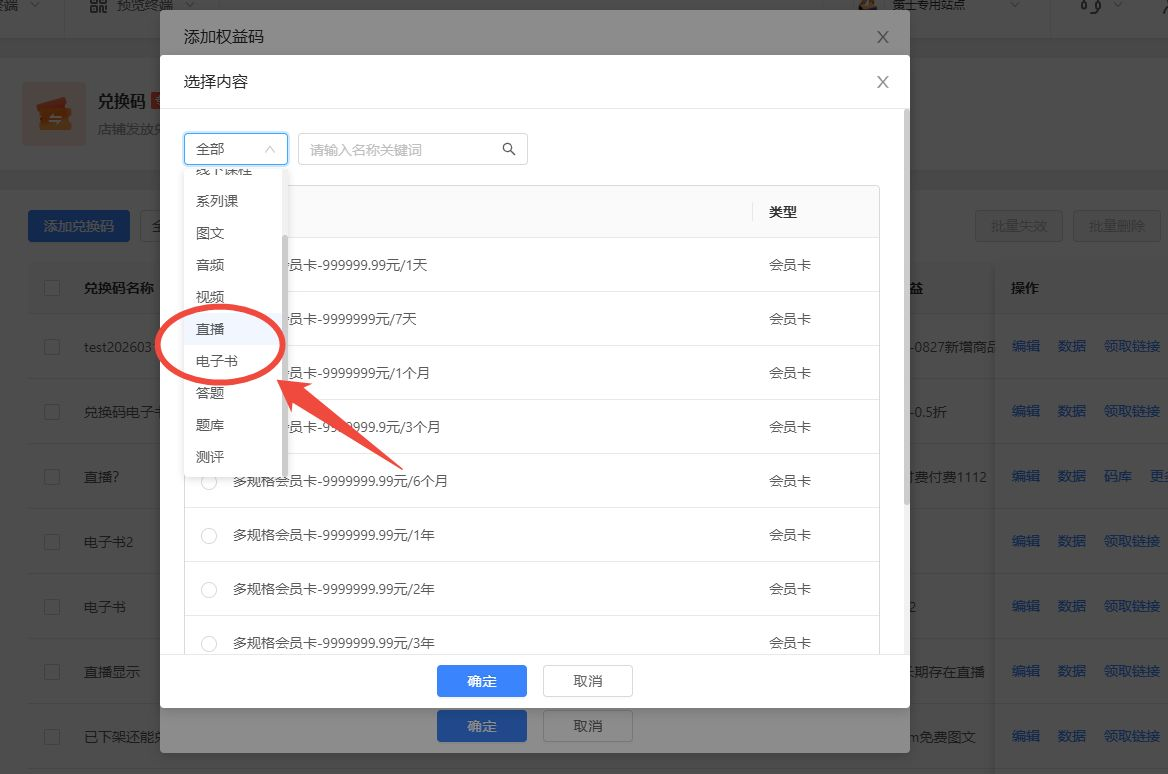Select radio for 多规格会员卡 1年 row
The image size is (1168, 774).
coord(209,536)
